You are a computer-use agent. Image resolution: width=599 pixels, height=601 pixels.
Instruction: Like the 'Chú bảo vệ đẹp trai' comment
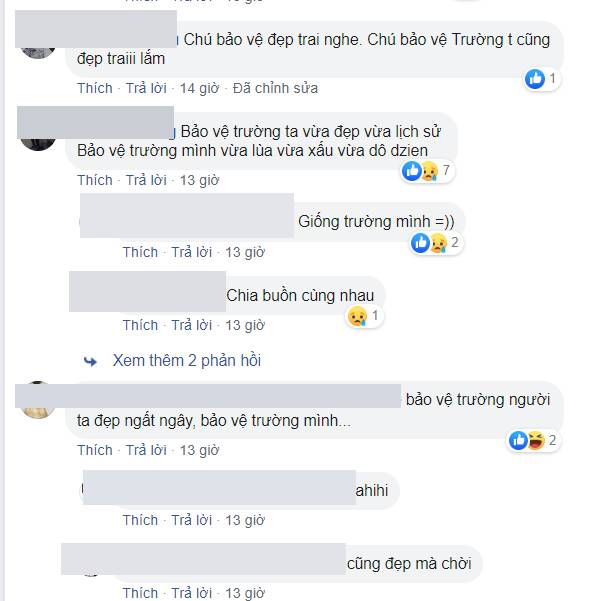coord(95,88)
